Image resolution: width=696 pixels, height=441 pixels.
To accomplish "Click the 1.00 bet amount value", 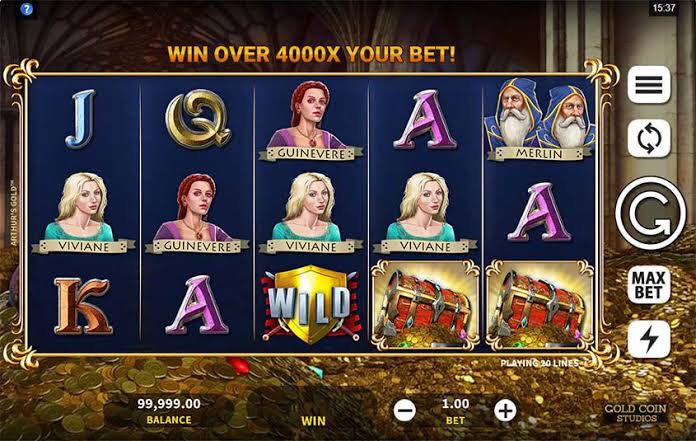I will [x=455, y=404].
